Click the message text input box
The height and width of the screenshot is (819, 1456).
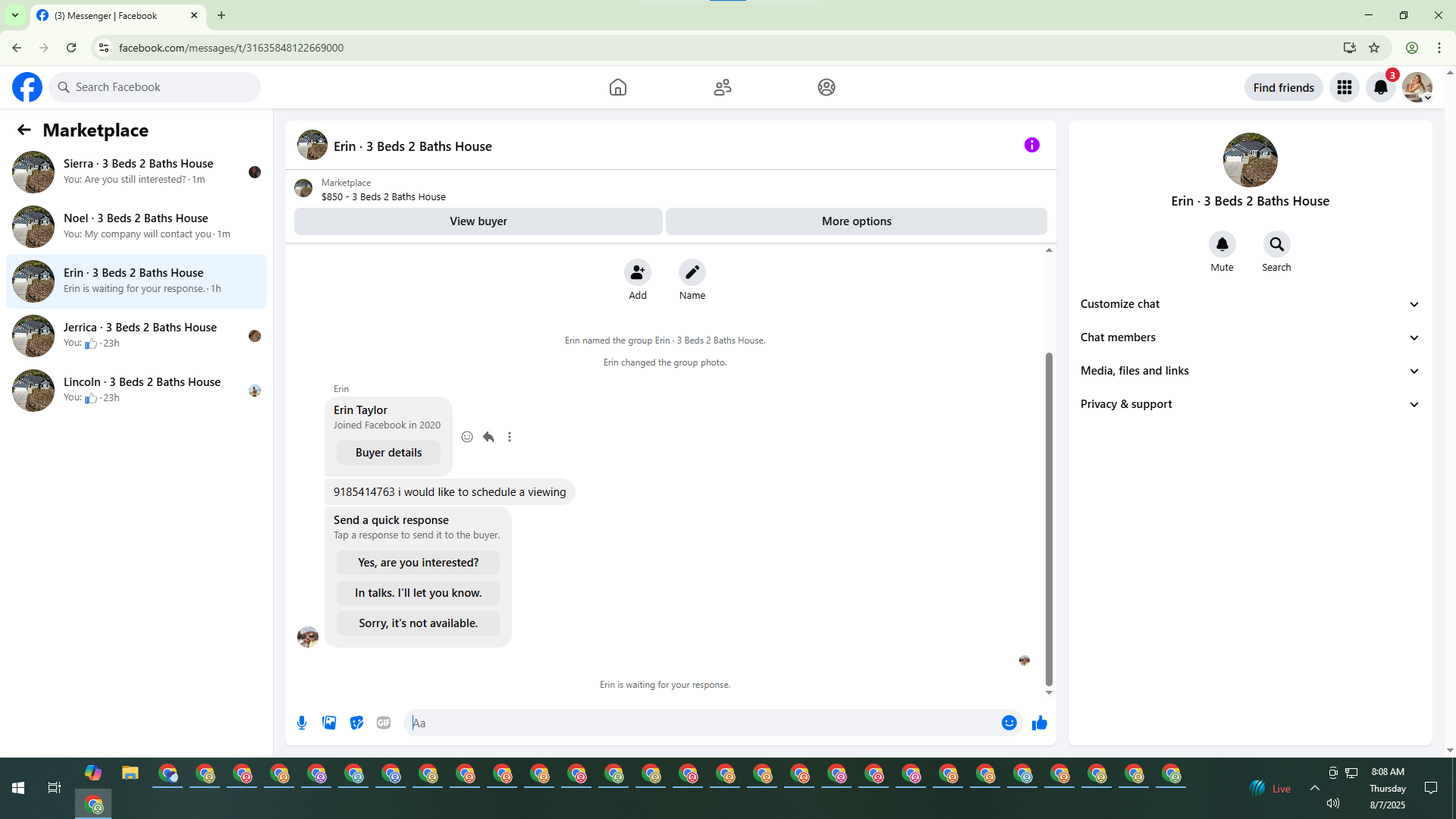703,723
